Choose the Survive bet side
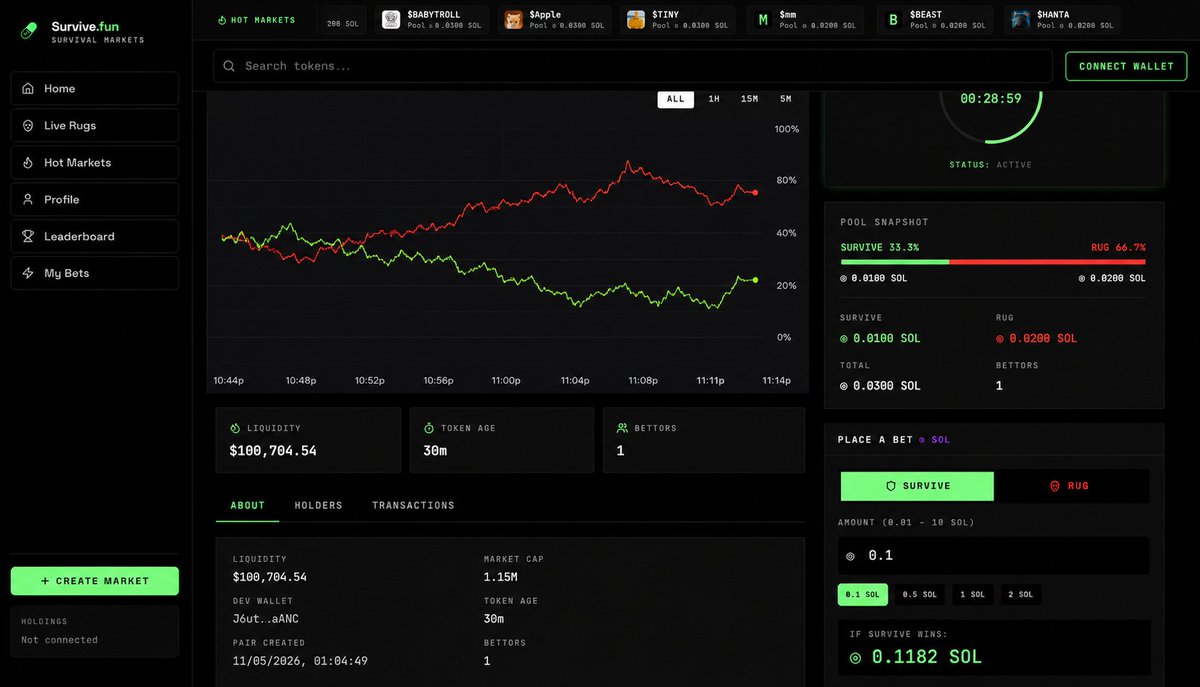Screen dimensions: 1200x687 click(x=917, y=486)
